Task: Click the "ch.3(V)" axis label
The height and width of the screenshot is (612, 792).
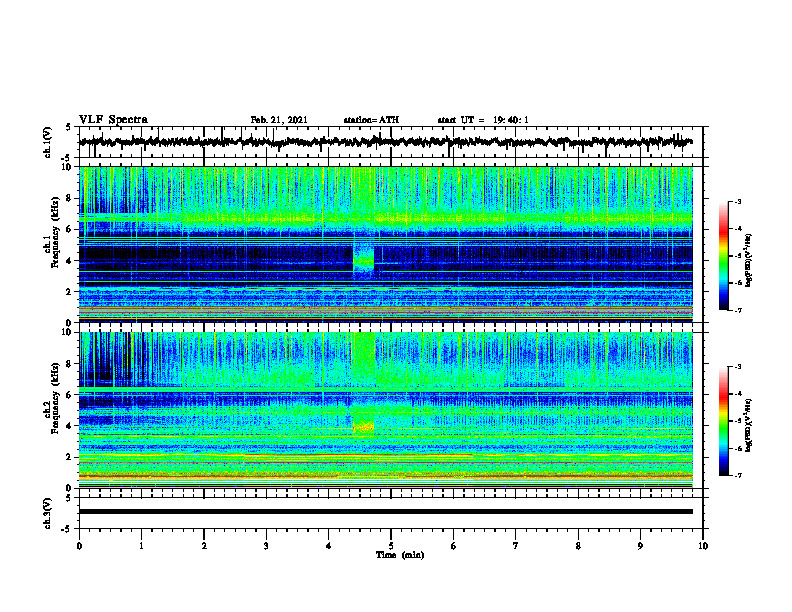Action: 48,513
